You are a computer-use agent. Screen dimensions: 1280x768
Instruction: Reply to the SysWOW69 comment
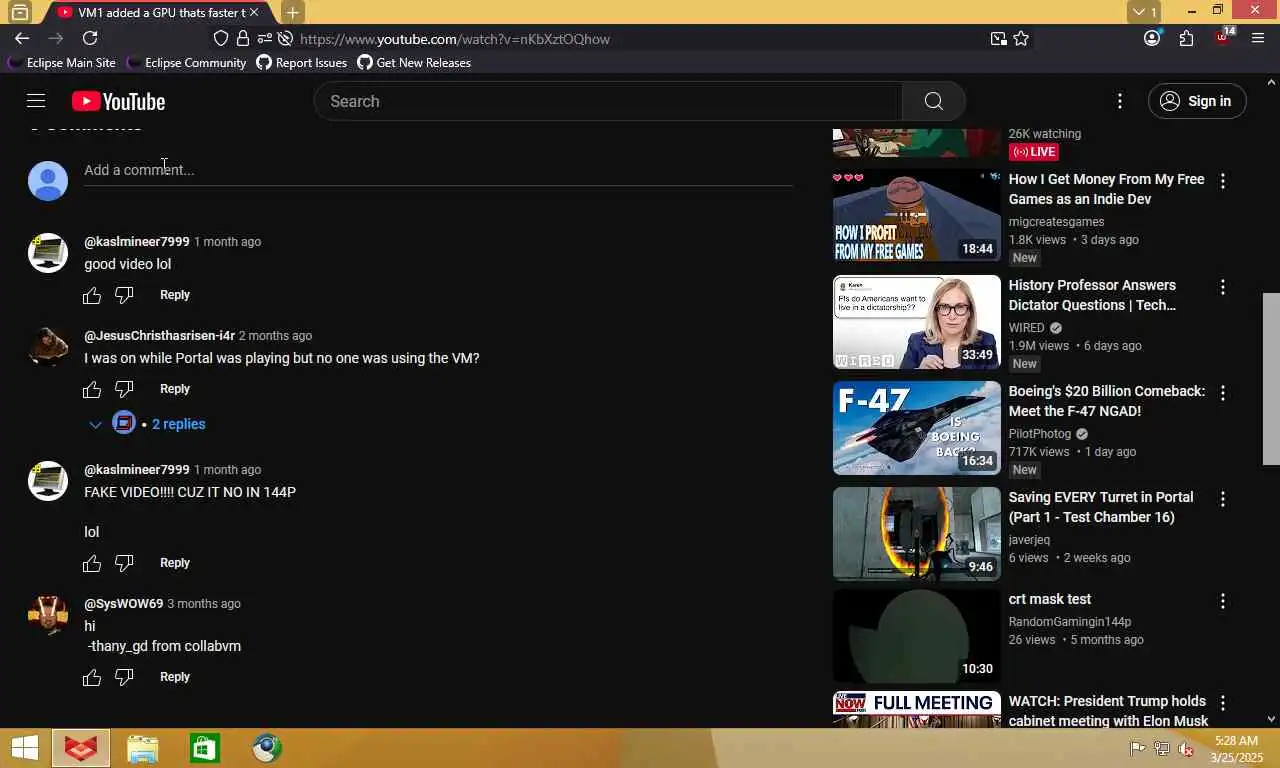pyautogui.click(x=175, y=677)
